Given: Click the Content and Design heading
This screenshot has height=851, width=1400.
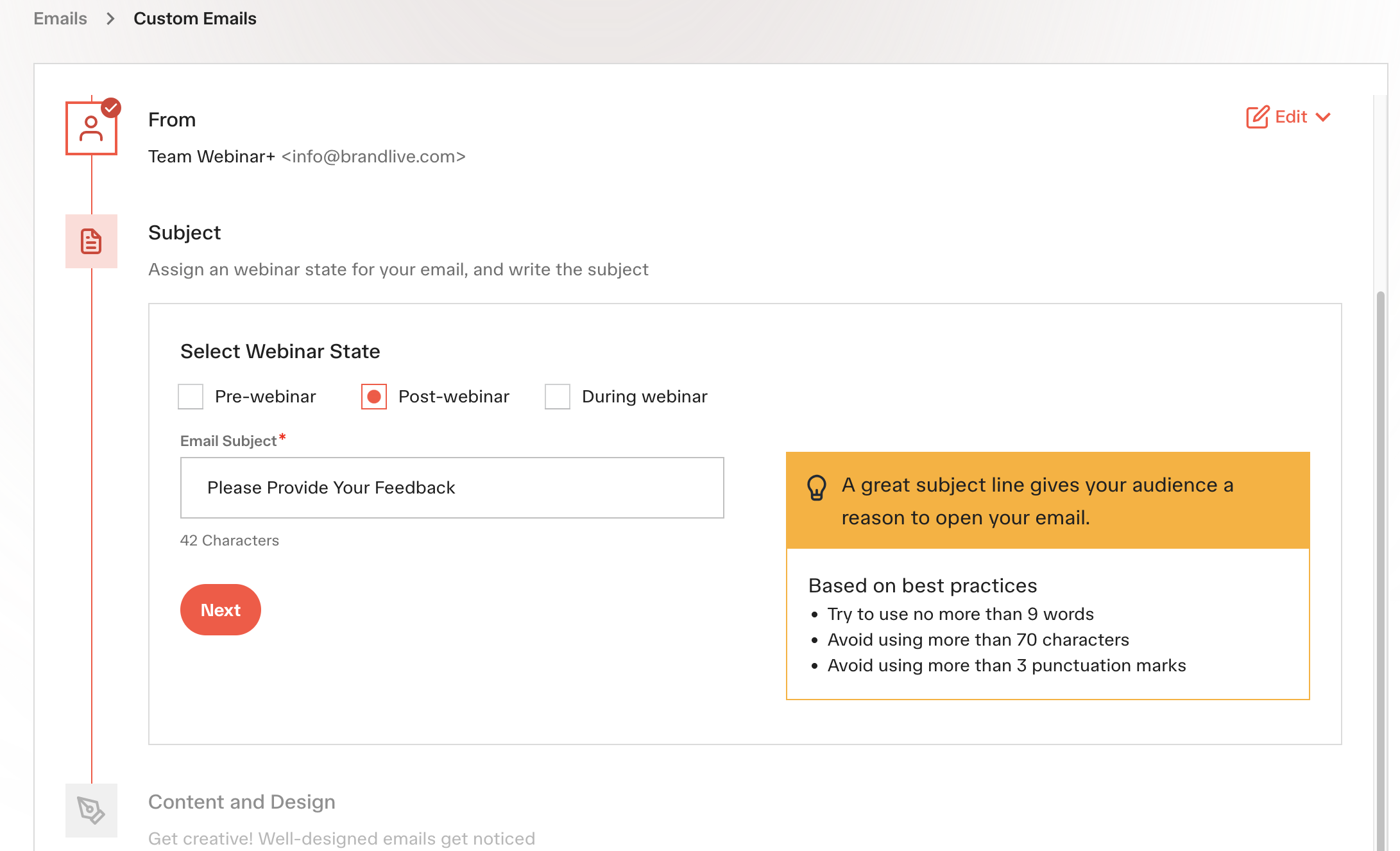Looking at the screenshot, I should (x=242, y=802).
